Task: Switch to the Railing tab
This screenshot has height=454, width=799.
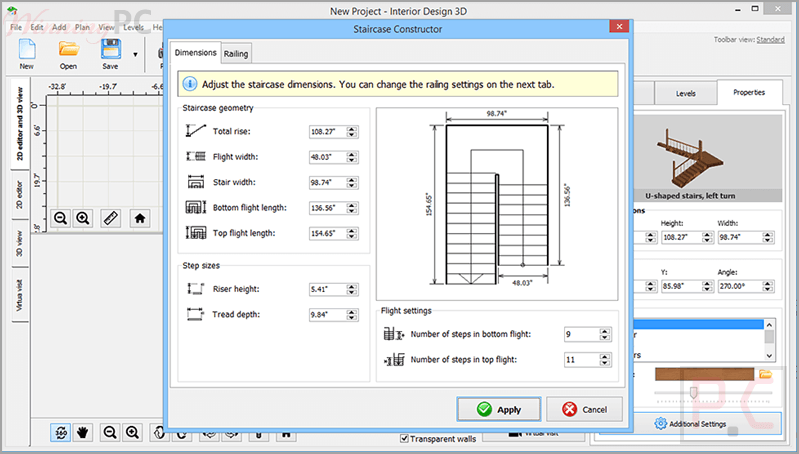Action: tap(236, 54)
